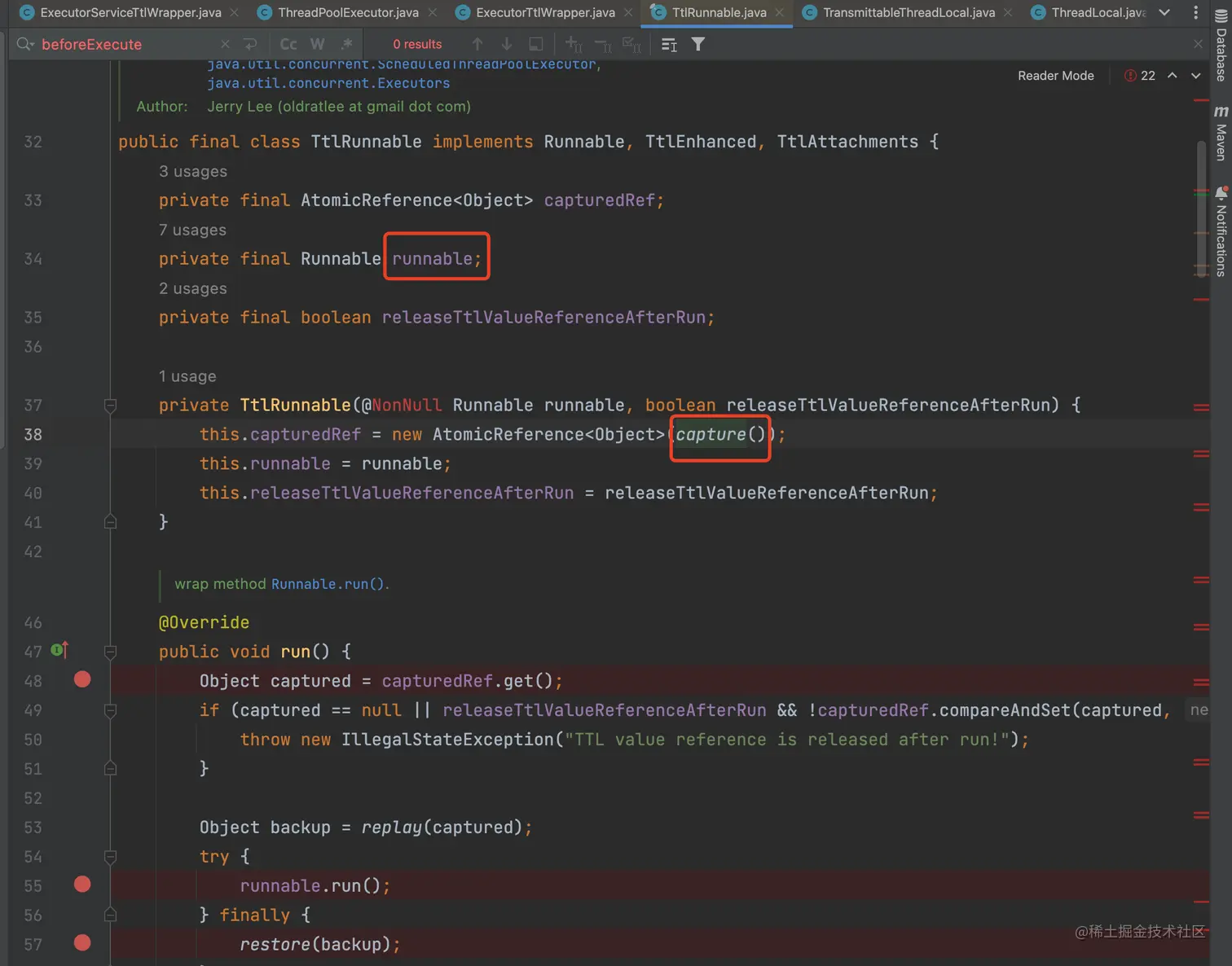This screenshot has height=966, width=1232.
Task: Show hidden editor tabs dropdown
Action: [1164, 12]
